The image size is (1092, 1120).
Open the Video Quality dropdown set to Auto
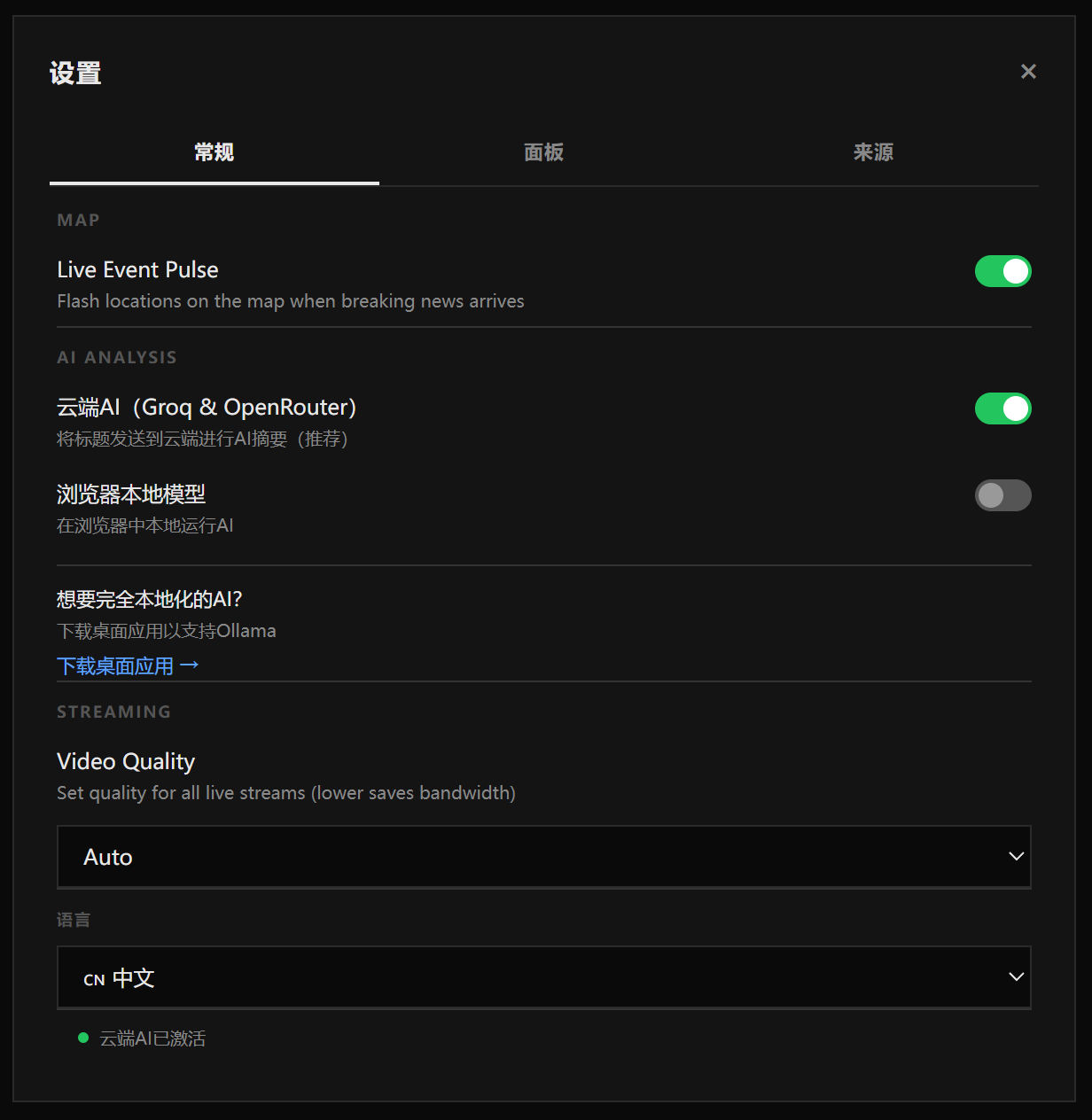tap(543, 856)
